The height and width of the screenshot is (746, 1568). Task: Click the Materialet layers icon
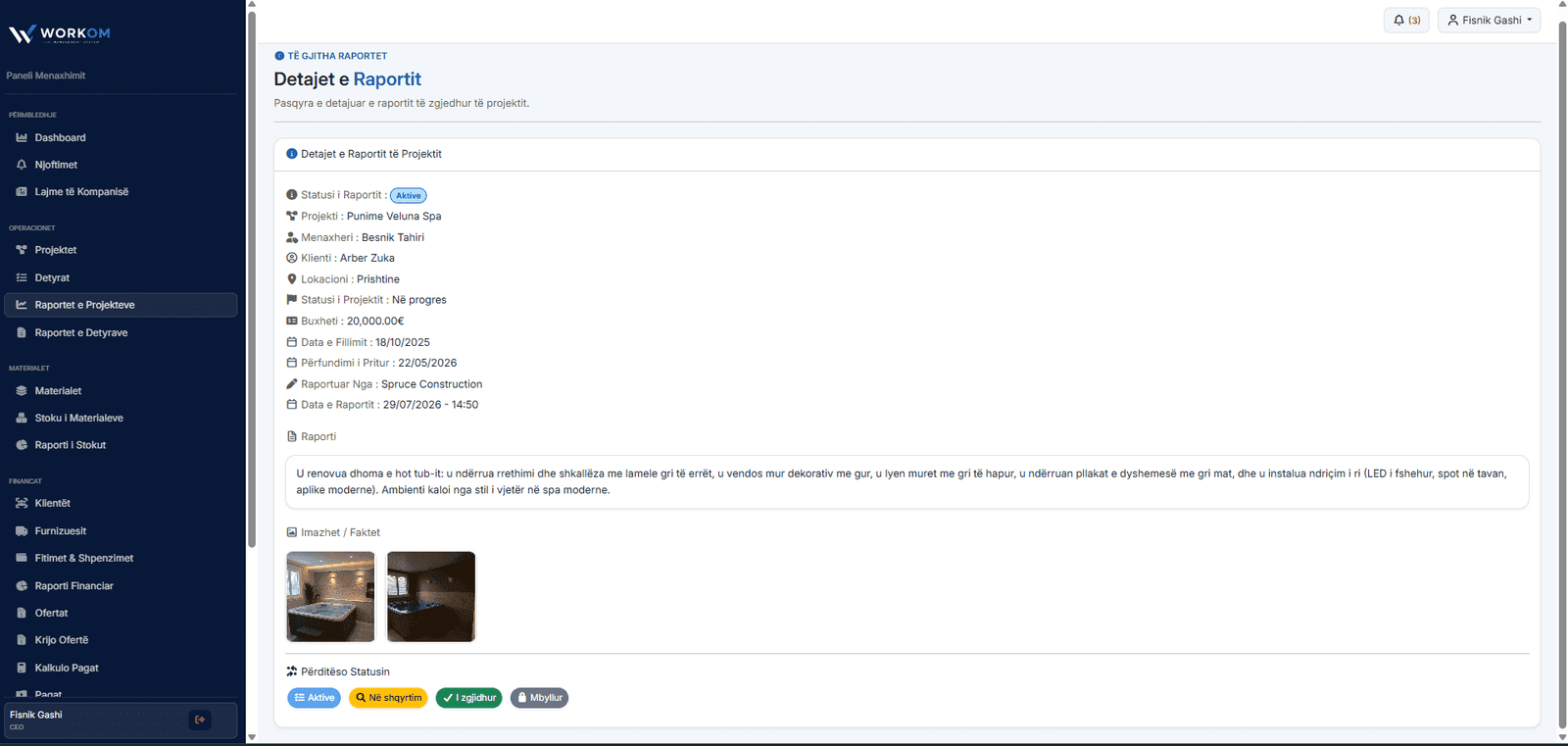[22, 391]
